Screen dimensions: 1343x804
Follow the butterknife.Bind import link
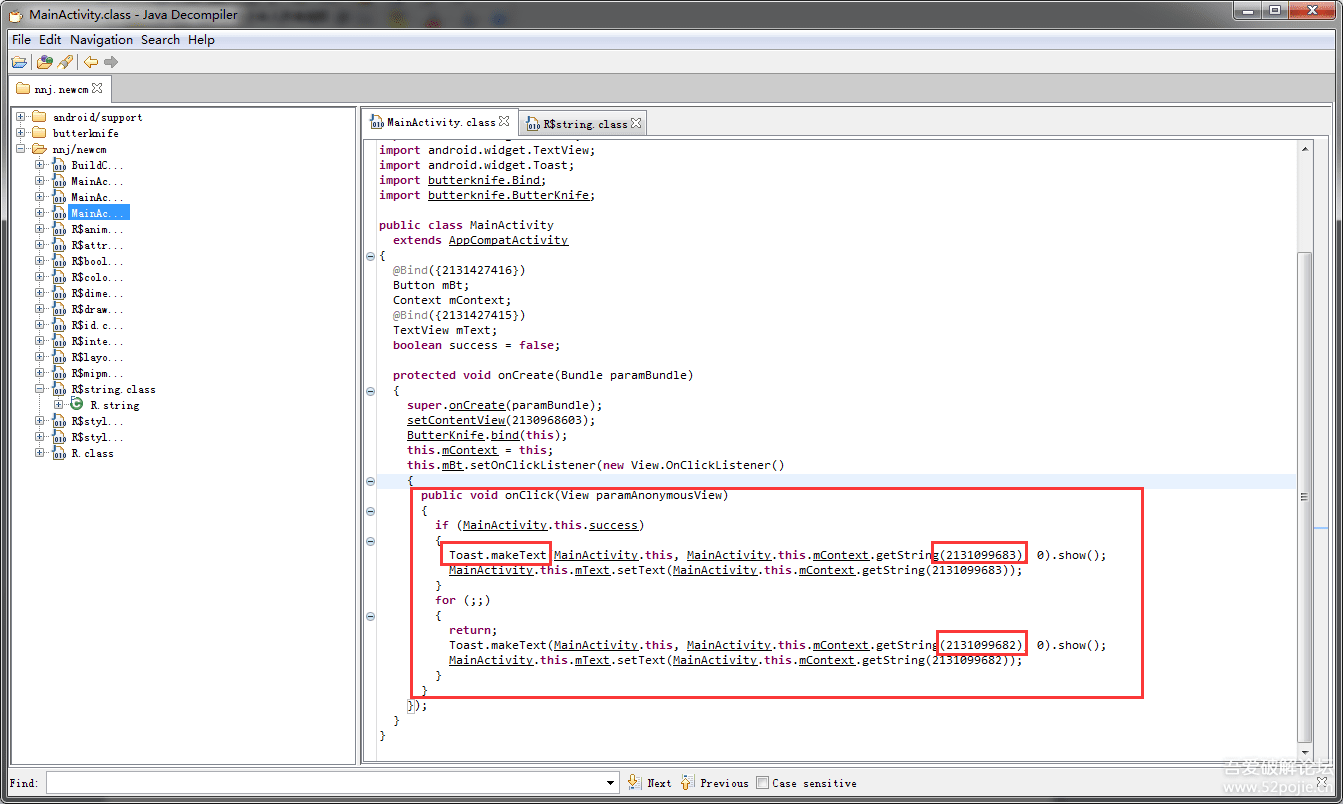tap(485, 180)
